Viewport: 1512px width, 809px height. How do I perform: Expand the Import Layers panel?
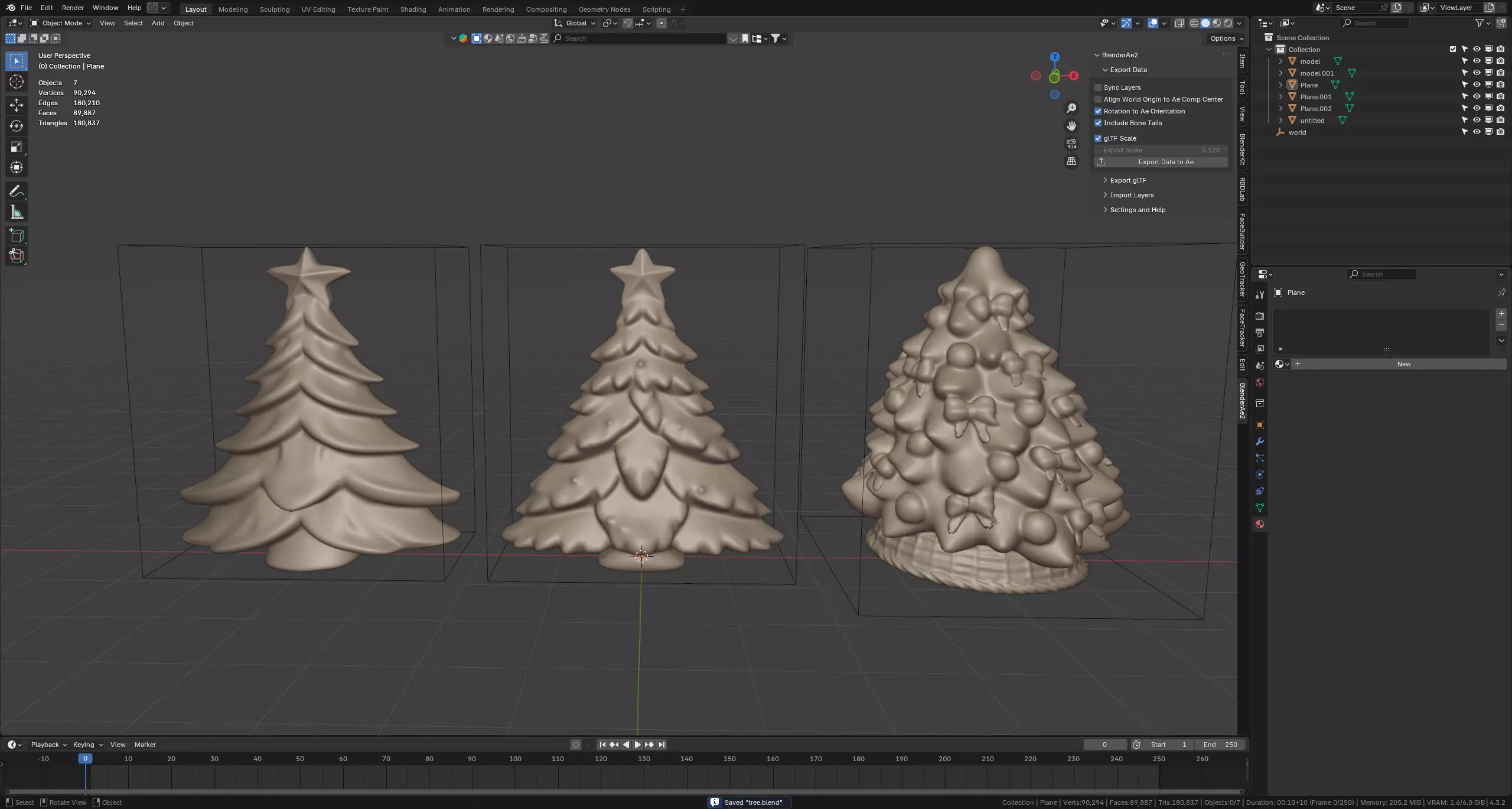[x=1131, y=195]
